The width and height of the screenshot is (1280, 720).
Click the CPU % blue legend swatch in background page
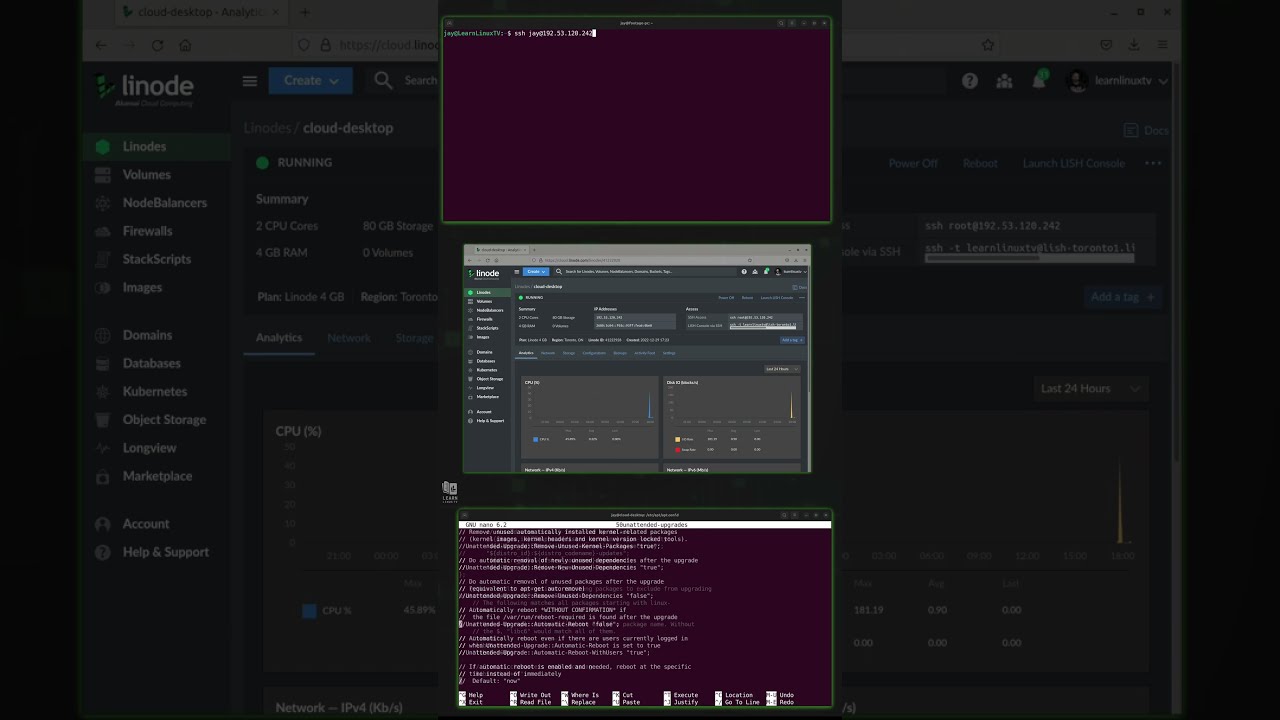pyautogui.click(x=309, y=610)
